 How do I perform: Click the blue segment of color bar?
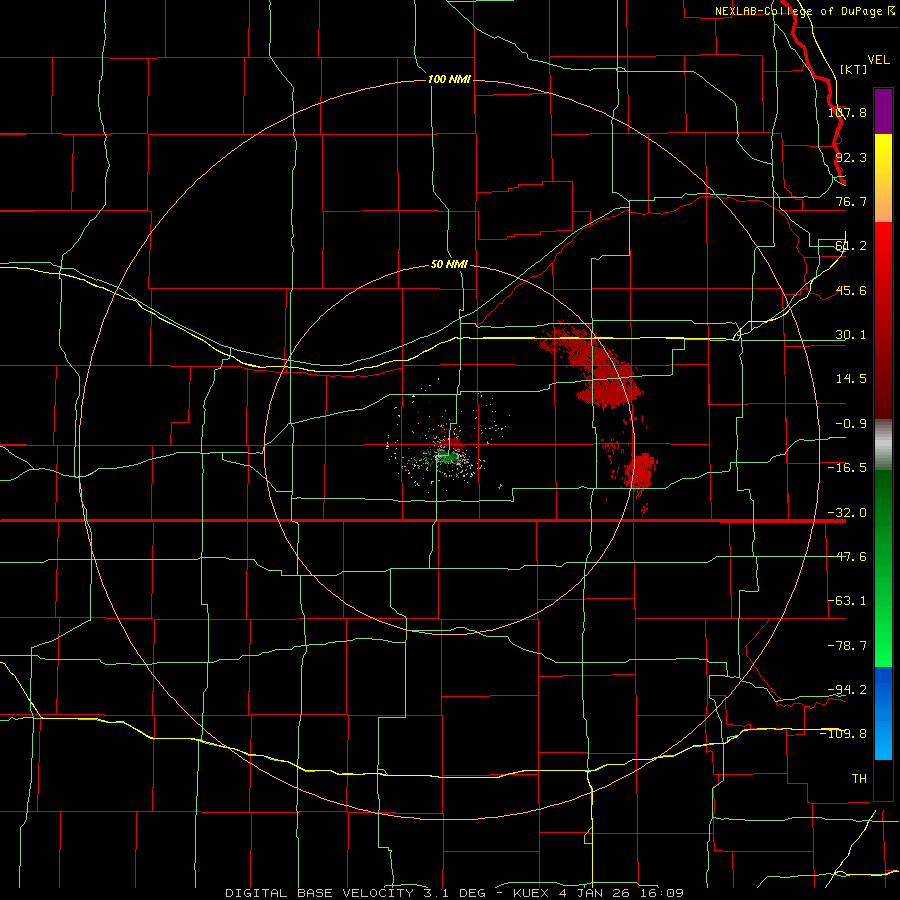click(883, 713)
